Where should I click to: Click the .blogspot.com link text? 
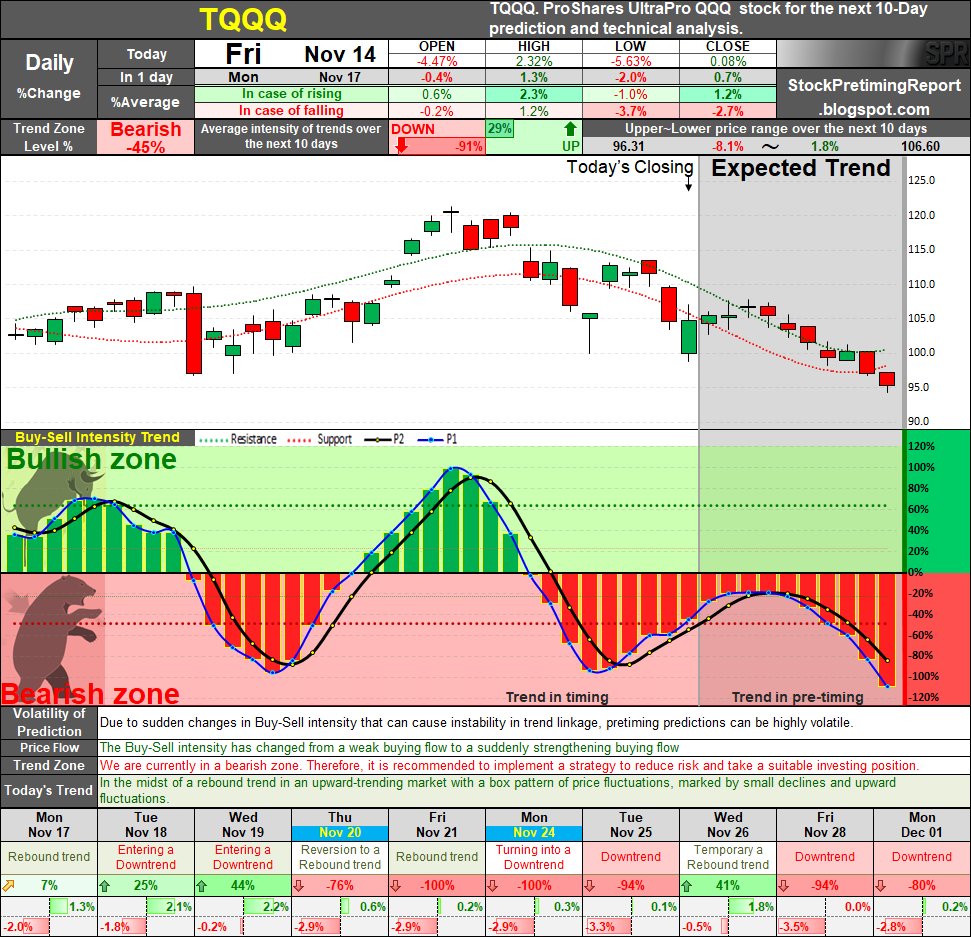click(874, 110)
